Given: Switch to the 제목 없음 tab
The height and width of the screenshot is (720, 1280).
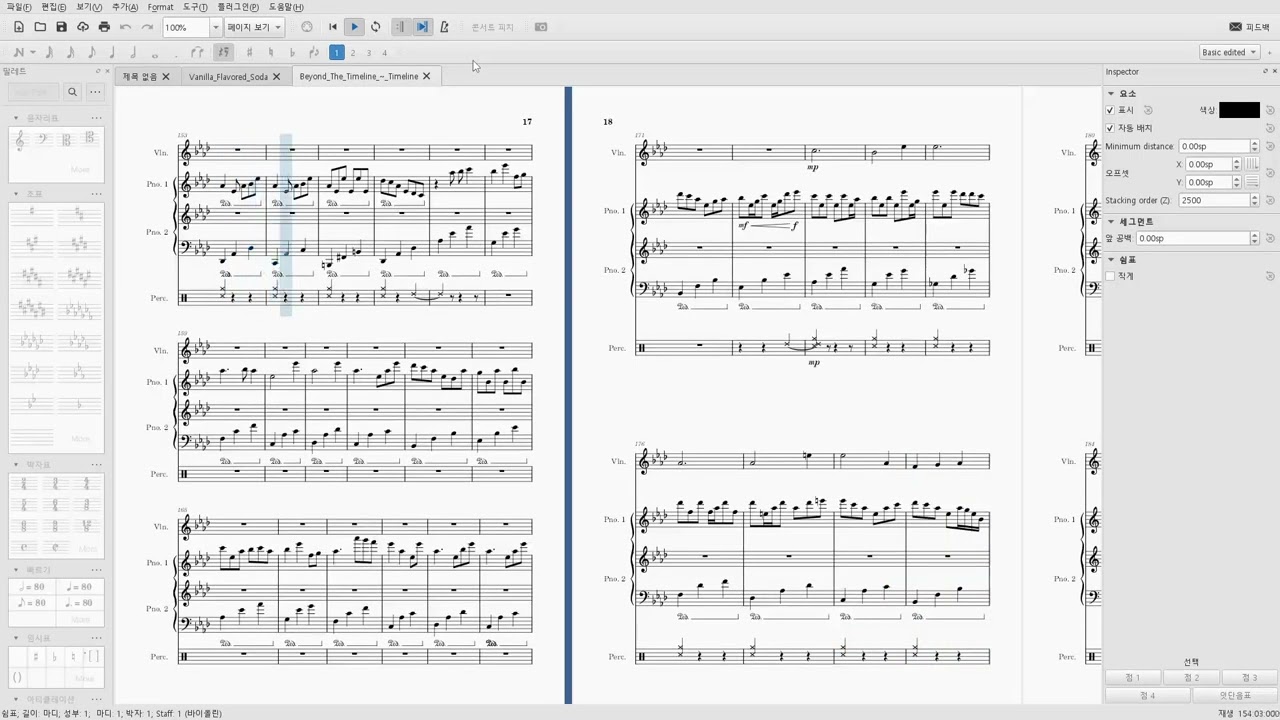Looking at the screenshot, I should tap(140, 76).
